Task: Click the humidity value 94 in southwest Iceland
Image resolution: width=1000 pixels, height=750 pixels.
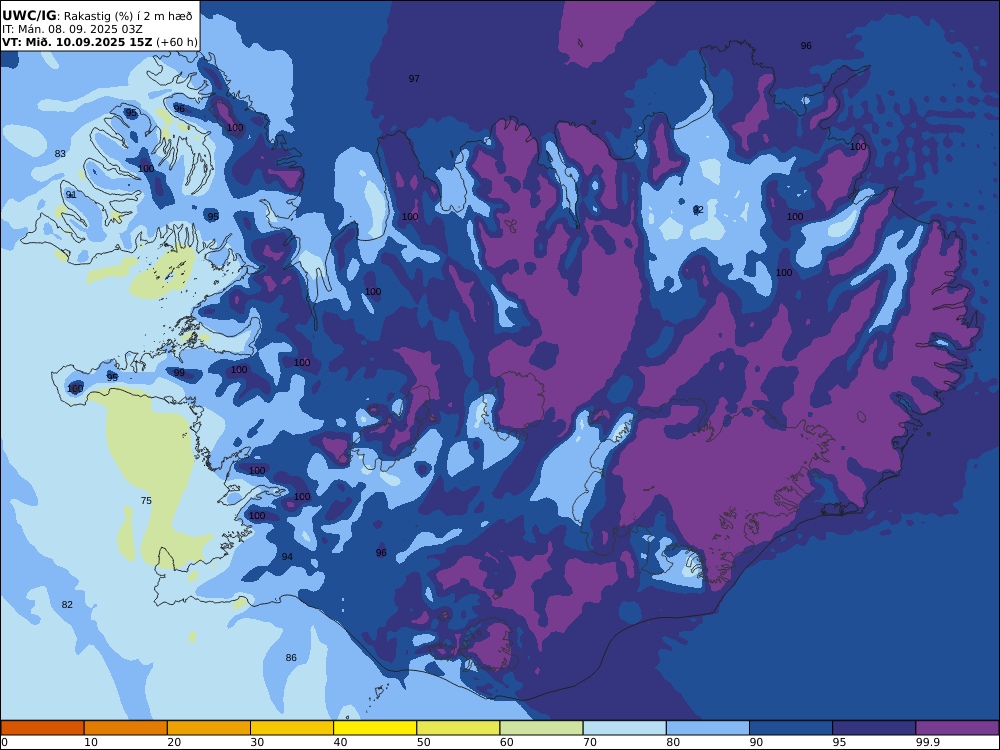Action: pos(287,557)
